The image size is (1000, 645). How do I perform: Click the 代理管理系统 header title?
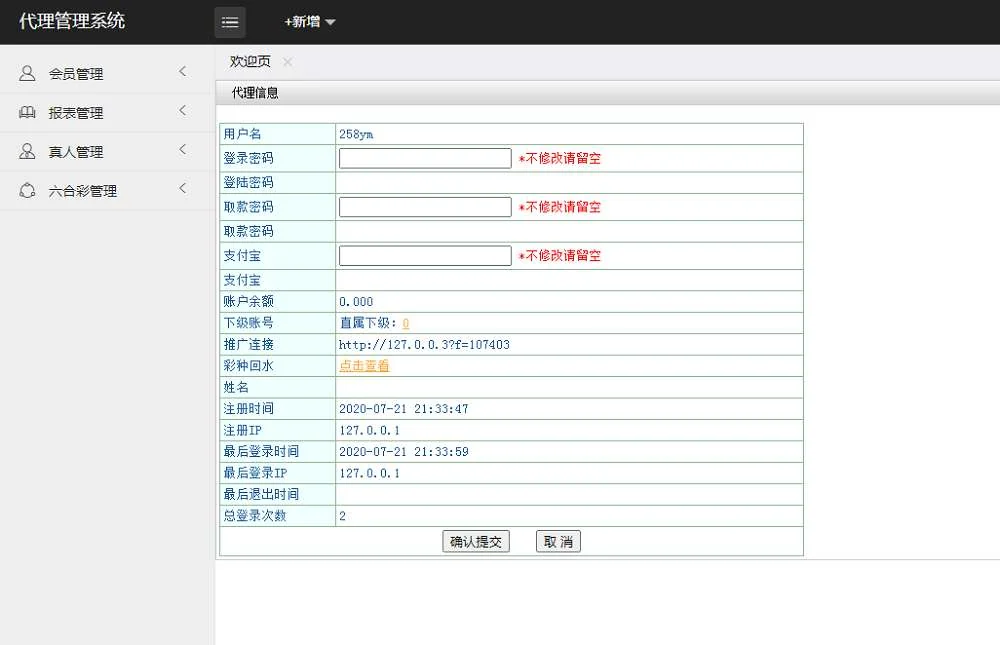tap(72, 21)
